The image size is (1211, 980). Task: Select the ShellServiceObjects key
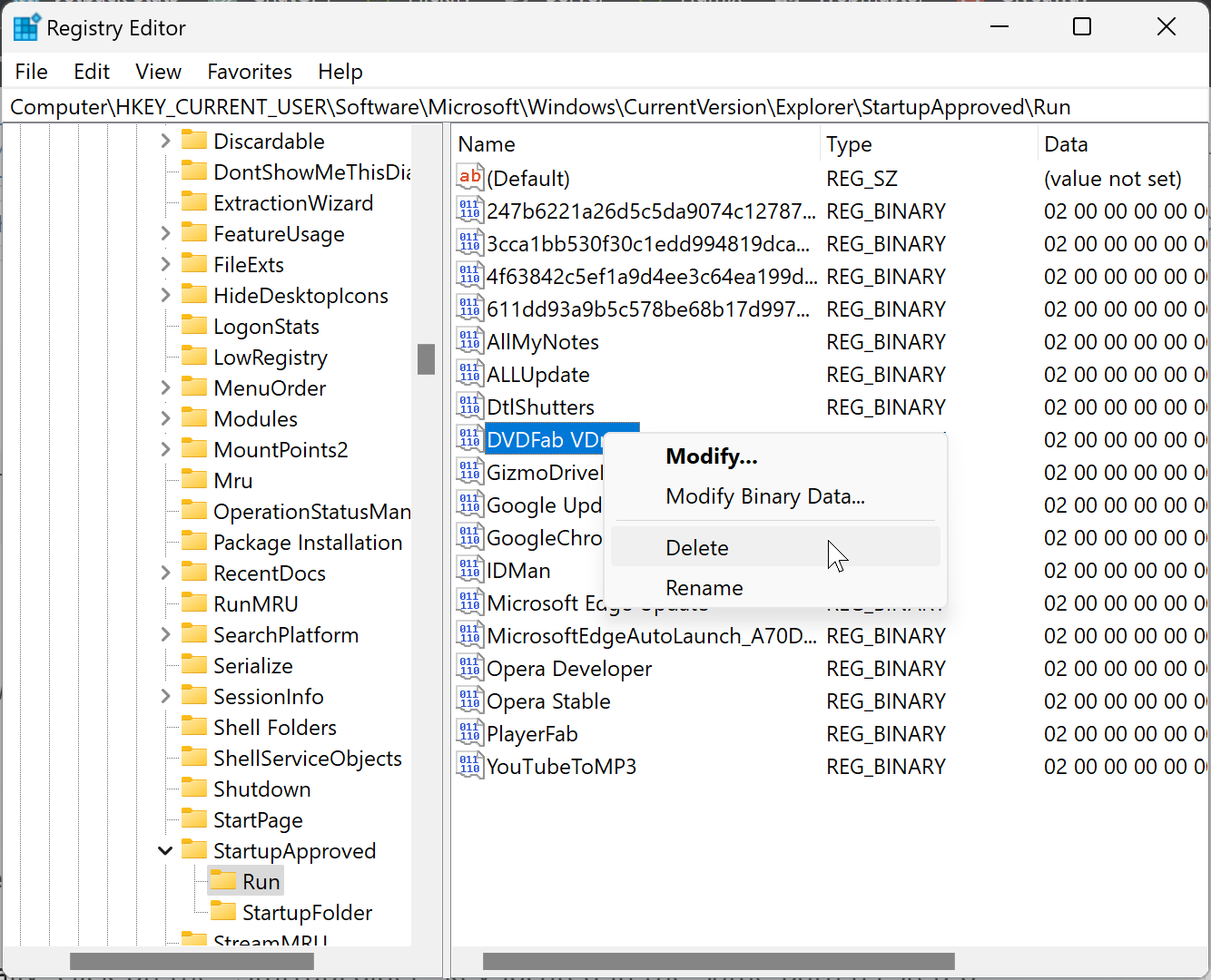[x=307, y=758]
